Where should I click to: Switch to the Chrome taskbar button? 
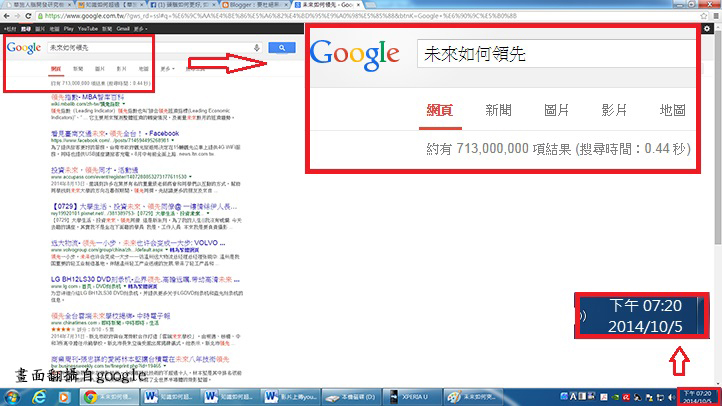pyautogui.click(x=108, y=396)
